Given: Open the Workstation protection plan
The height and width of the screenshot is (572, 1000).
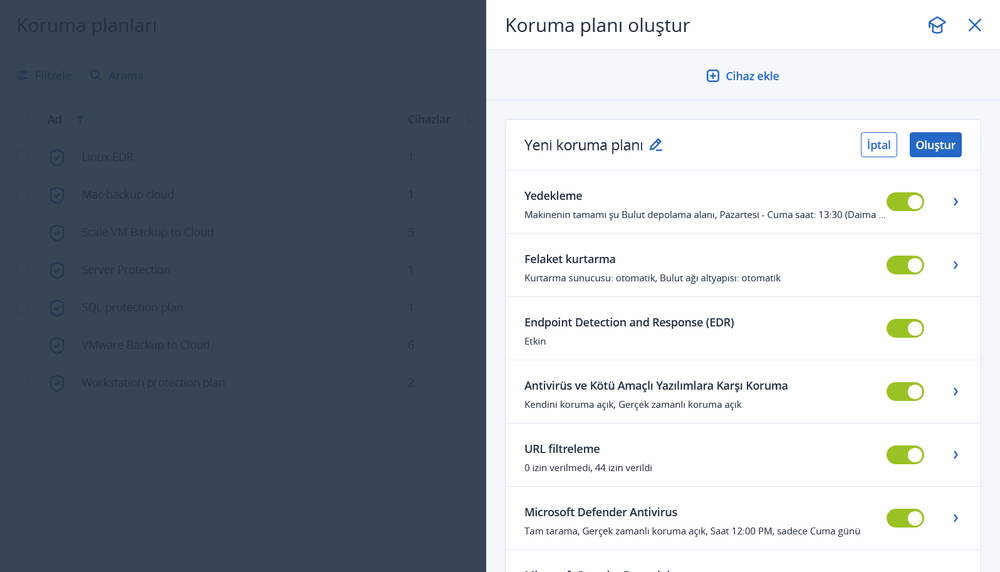Looking at the screenshot, I should (153, 383).
